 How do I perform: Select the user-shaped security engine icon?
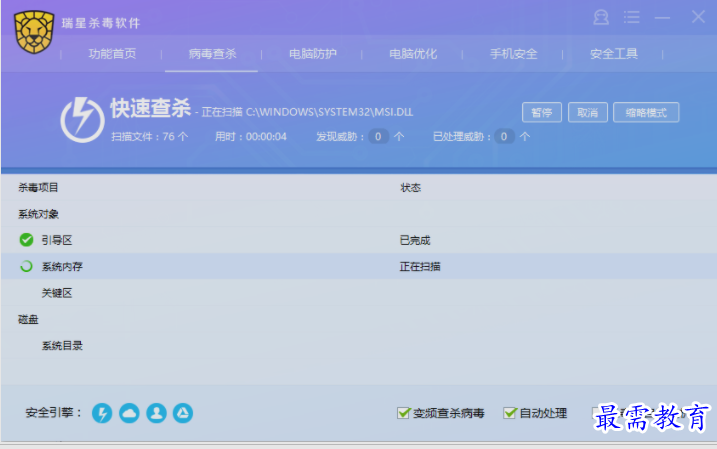click(x=156, y=413)
